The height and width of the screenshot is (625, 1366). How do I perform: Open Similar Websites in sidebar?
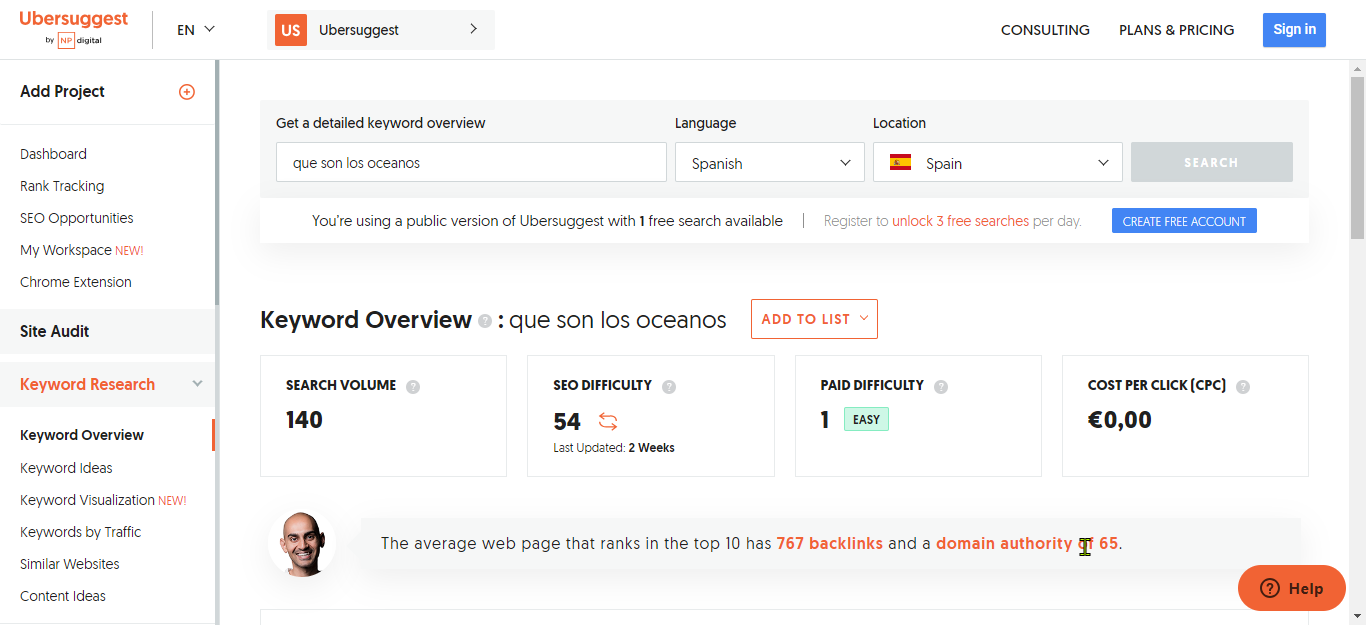pyautogui.click(x=70, y=564)
